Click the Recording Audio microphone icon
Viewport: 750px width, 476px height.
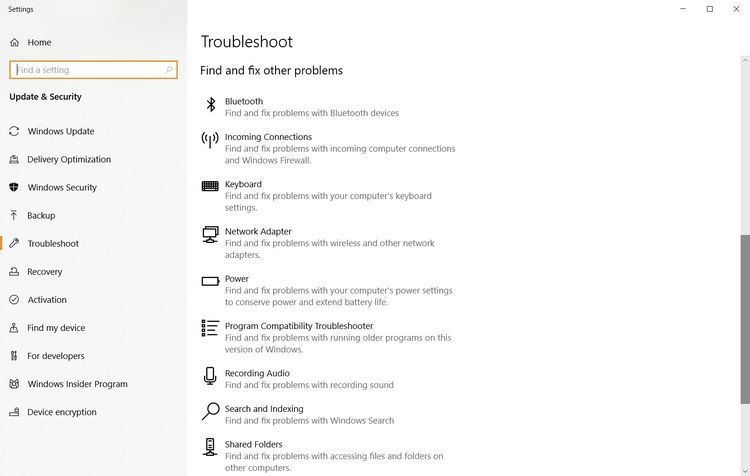pyautogui.click(x=210, y=375)
